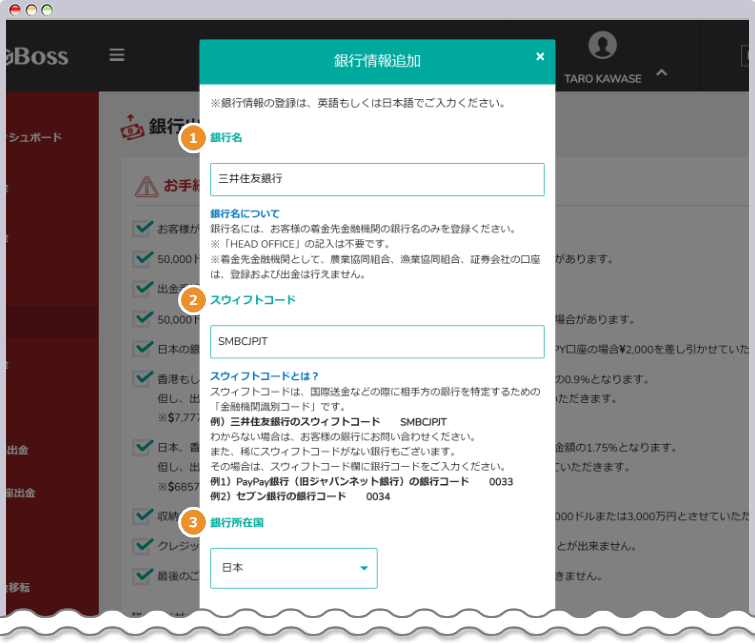Open the ダッシュボード sidebar item
The height and width of the screenshot is (643, 755).
click(x=34, y=137)
